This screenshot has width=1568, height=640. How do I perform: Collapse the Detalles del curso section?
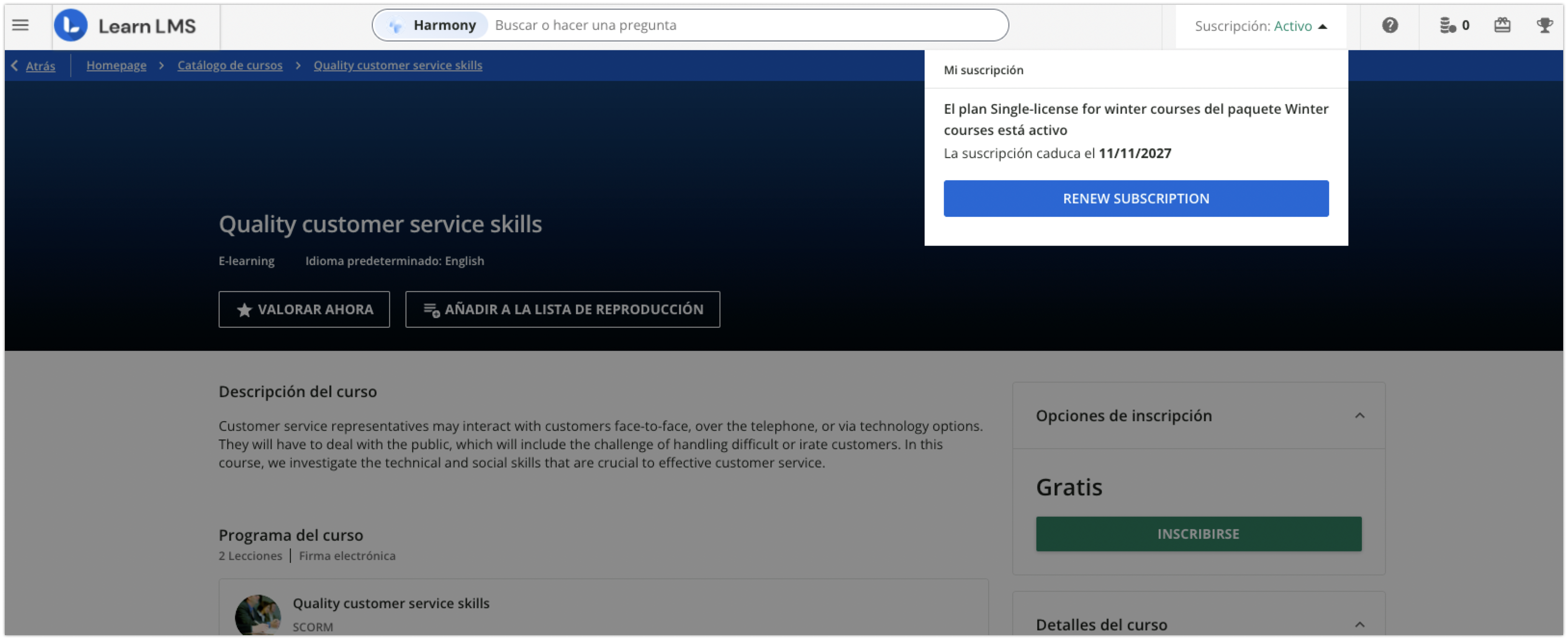coord(1359,625)
